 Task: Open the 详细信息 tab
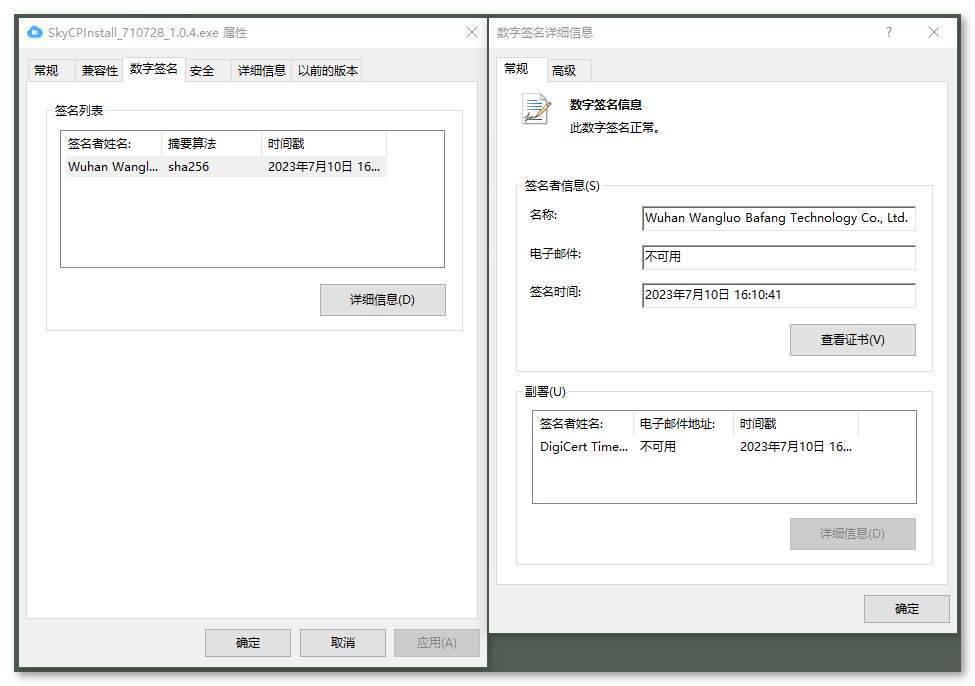point(261,70)
